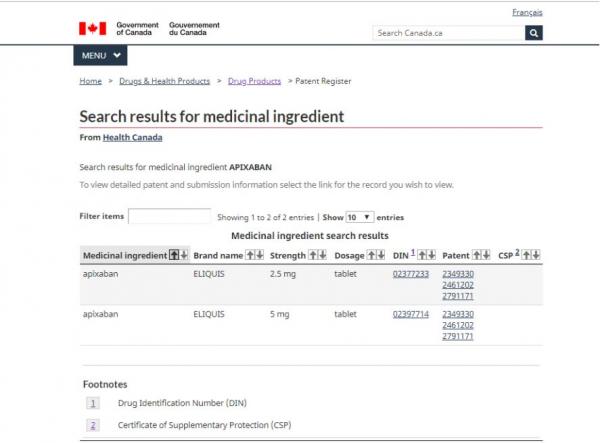600x443 pixels.
Task: Open patent 2461202 for 5 mg tablet
Action: [x=458, y=325]
